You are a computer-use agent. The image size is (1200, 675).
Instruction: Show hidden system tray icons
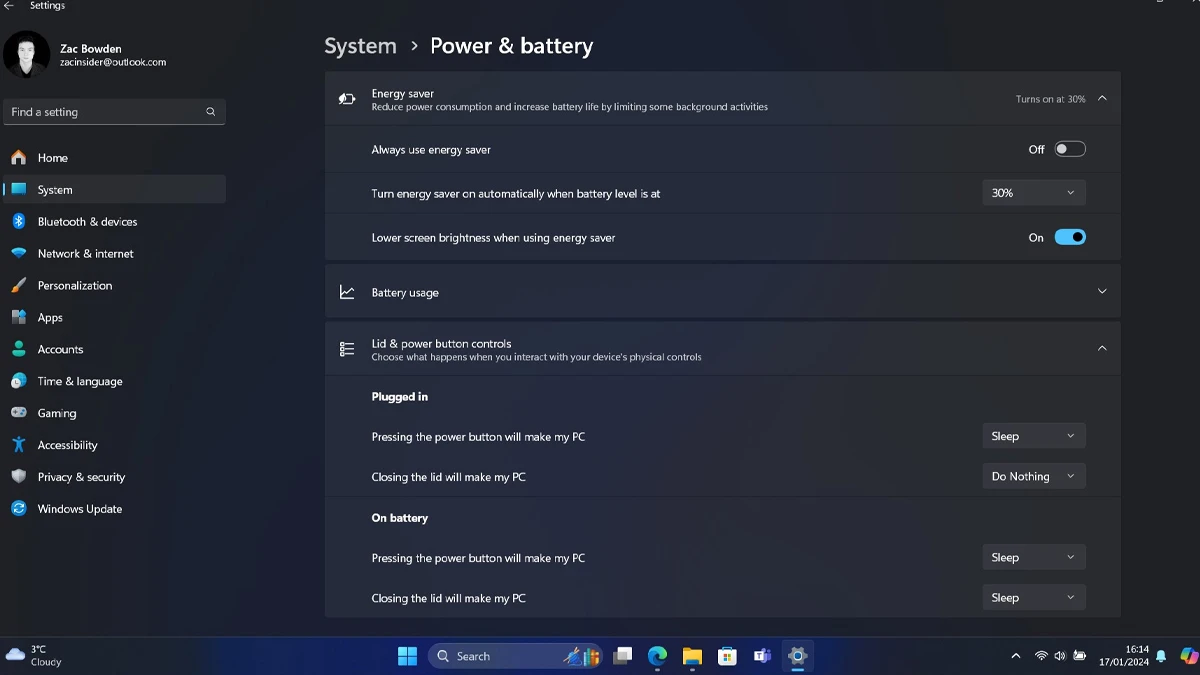coord(1016,656)
